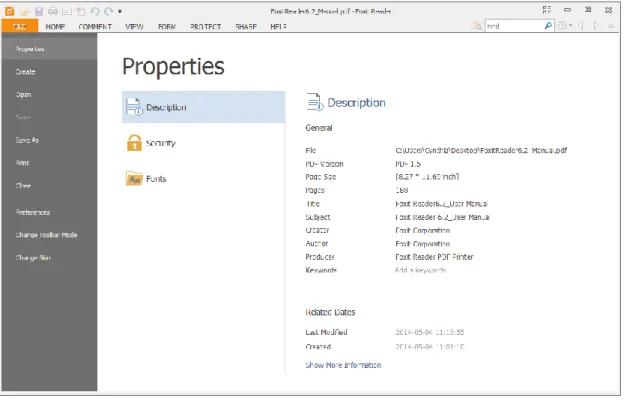Choose Change Toolbar Mode in sidebar
Screen dimensions: 624x404
point(49,234)
